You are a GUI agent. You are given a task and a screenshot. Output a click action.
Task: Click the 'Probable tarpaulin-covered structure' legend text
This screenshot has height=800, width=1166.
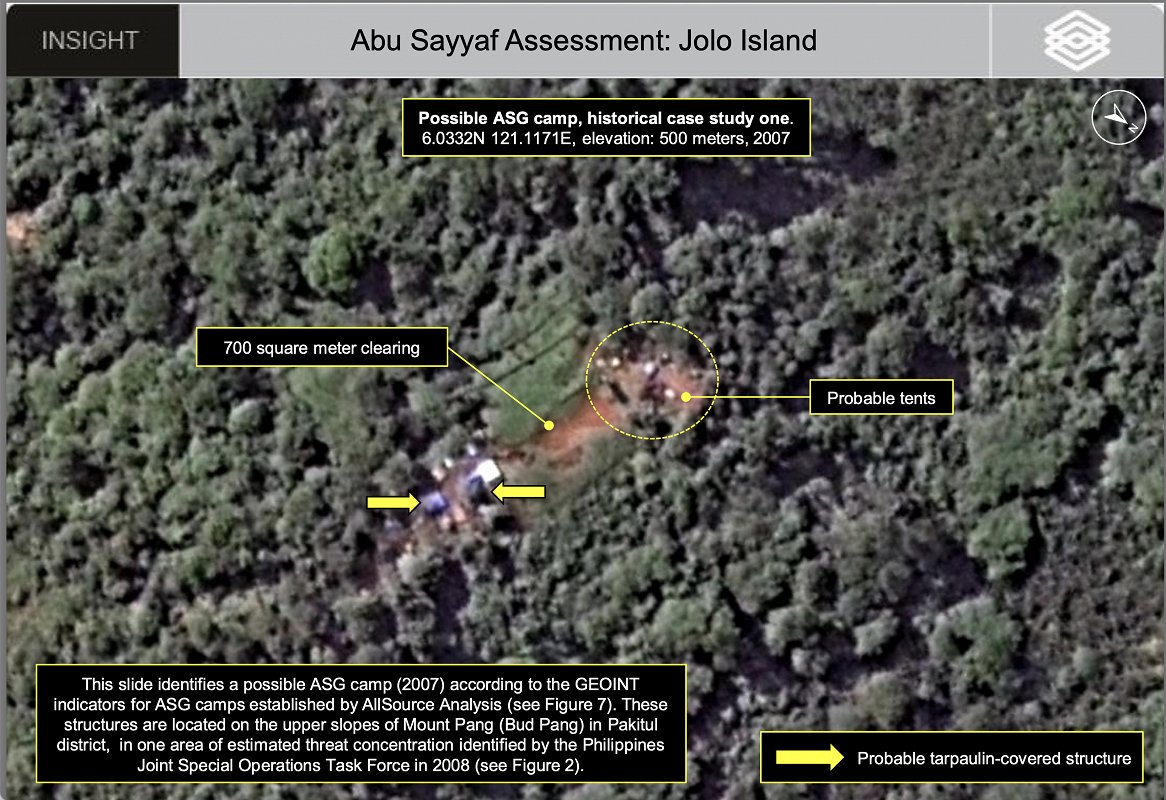(x=993, y=758)
